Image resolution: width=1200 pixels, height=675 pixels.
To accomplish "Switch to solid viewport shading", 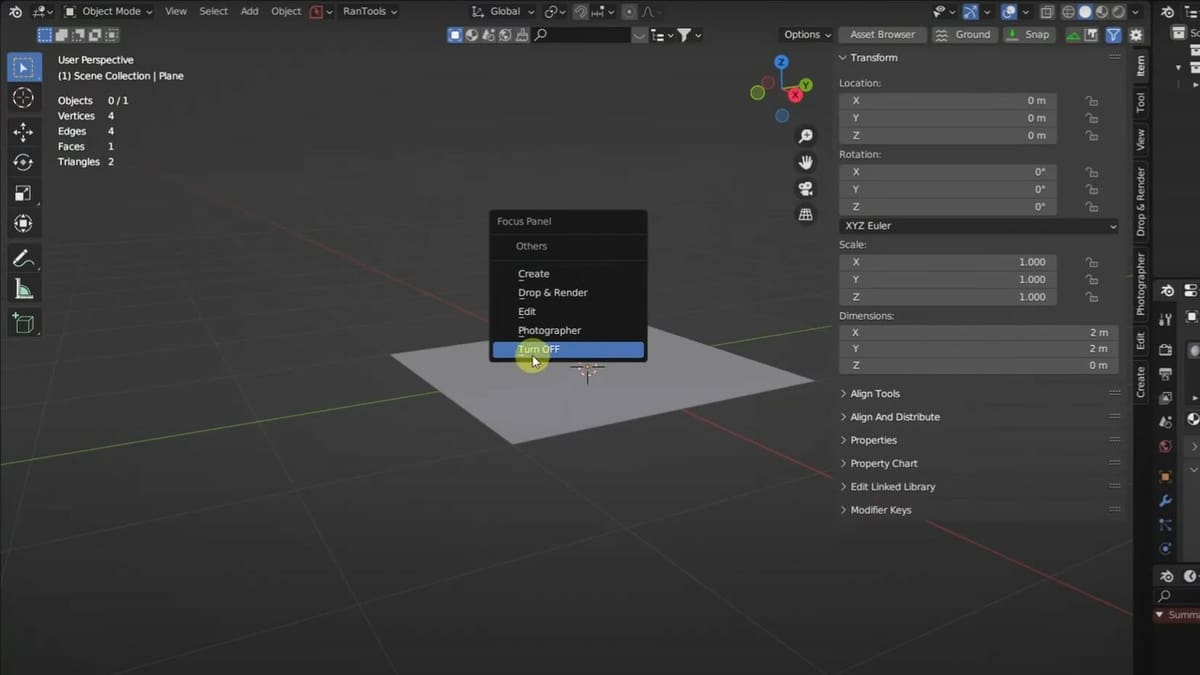I will [x=1084, y=12].
